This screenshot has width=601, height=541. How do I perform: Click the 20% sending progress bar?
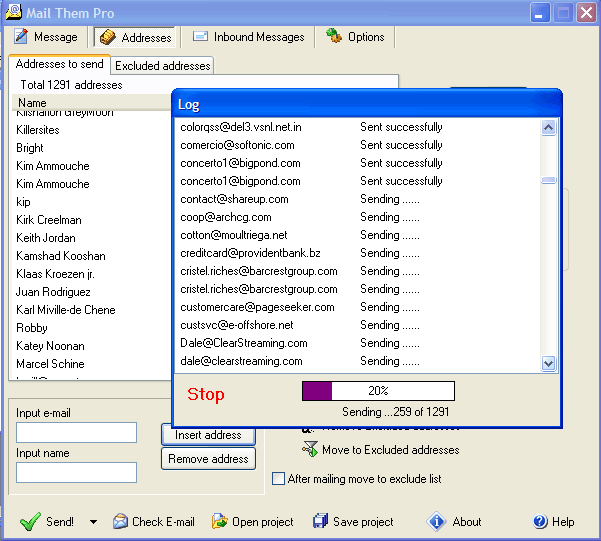coord(378,391)
